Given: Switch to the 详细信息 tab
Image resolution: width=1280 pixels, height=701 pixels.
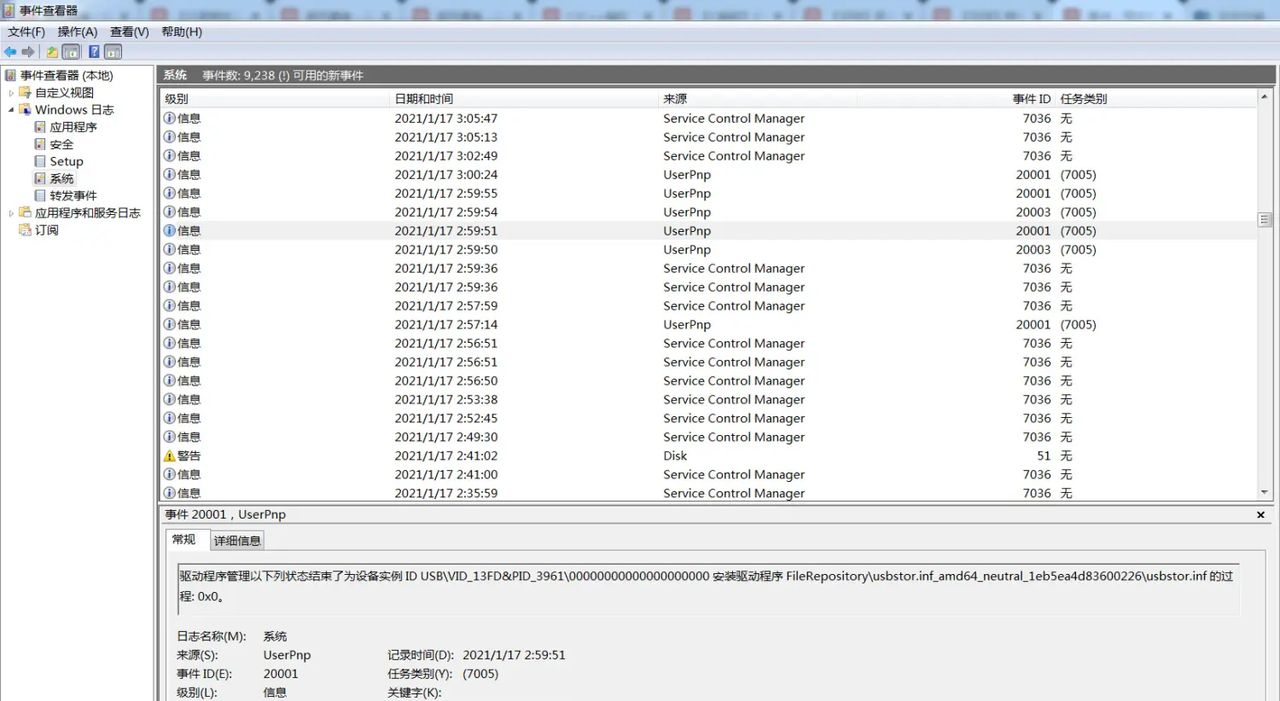Looking at the screenshot, I should [237, 541].
